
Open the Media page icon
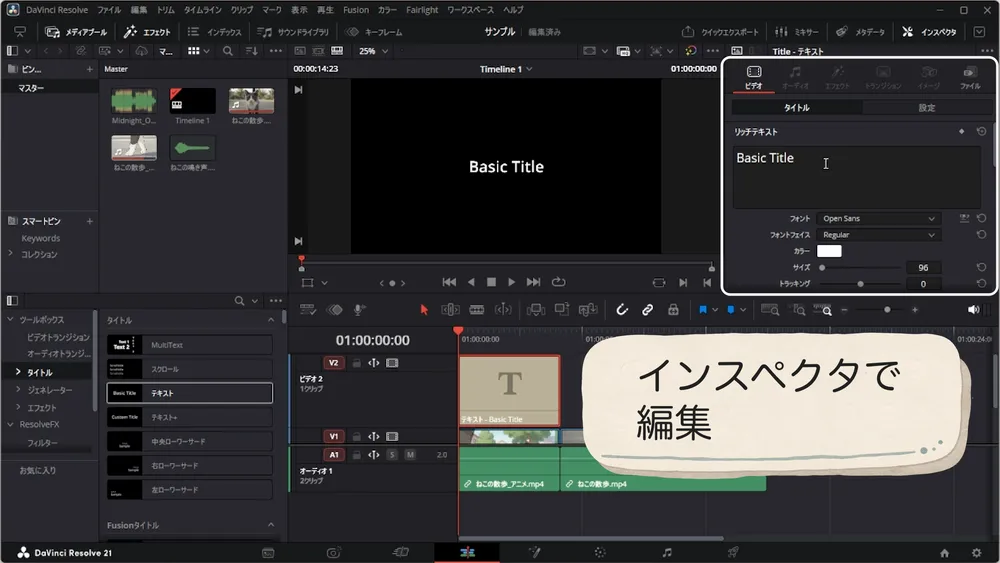tap(268, 553)
